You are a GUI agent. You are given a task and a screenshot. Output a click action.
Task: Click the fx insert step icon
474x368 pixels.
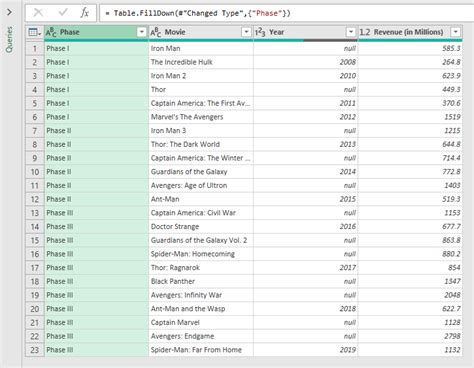(x=85, y=13)
